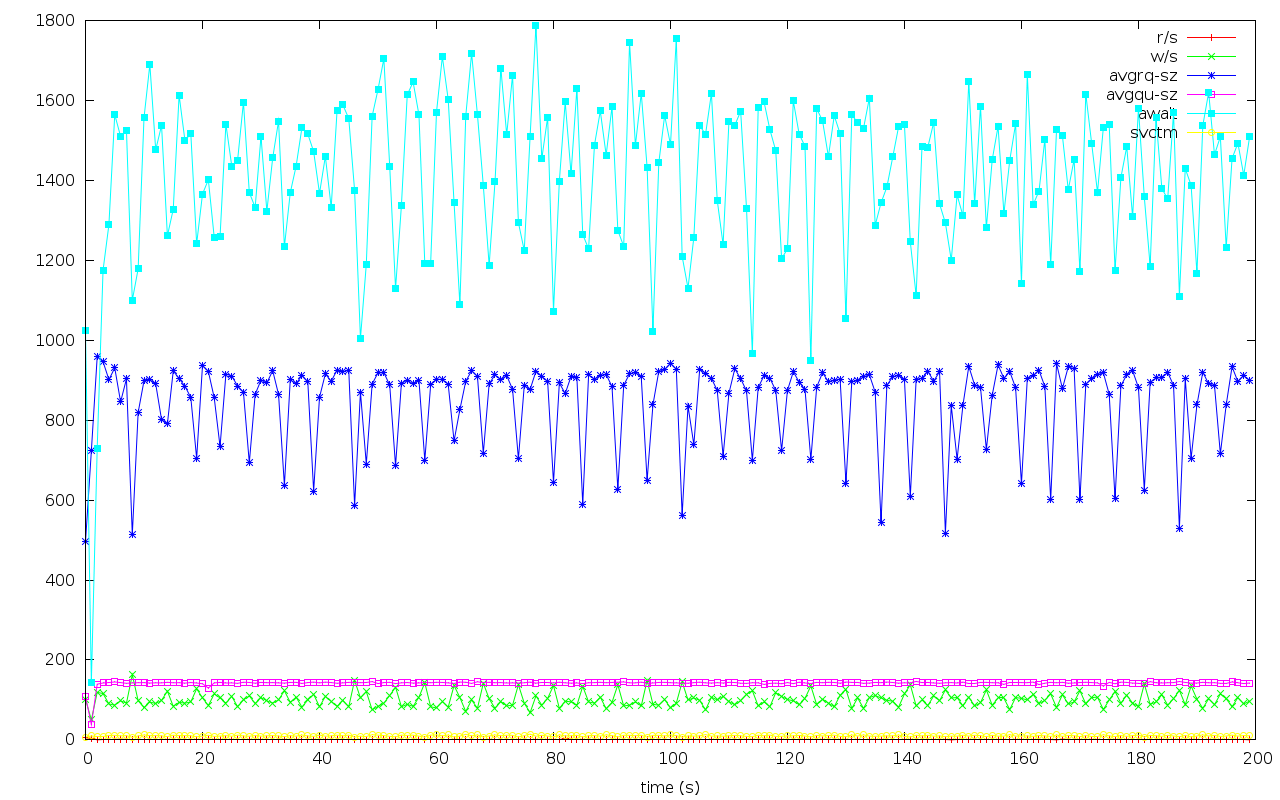Click the 120 x-axis tick label

[788, 759]
